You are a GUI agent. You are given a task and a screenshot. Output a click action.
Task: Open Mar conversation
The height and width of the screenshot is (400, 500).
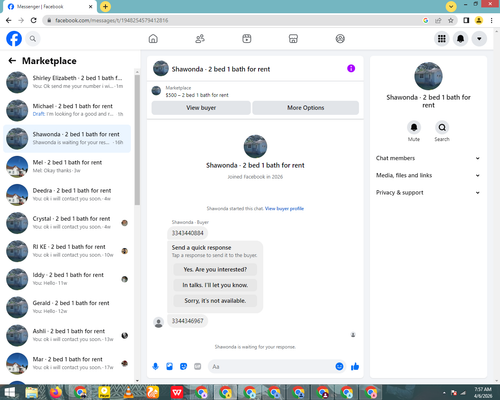coord(67,363)
